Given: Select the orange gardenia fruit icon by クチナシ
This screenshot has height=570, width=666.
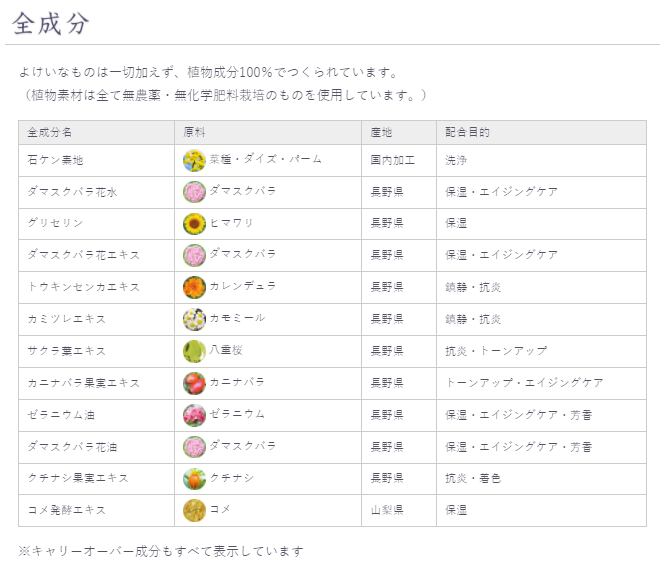Looking at the screenshot, I should (194, 479).
